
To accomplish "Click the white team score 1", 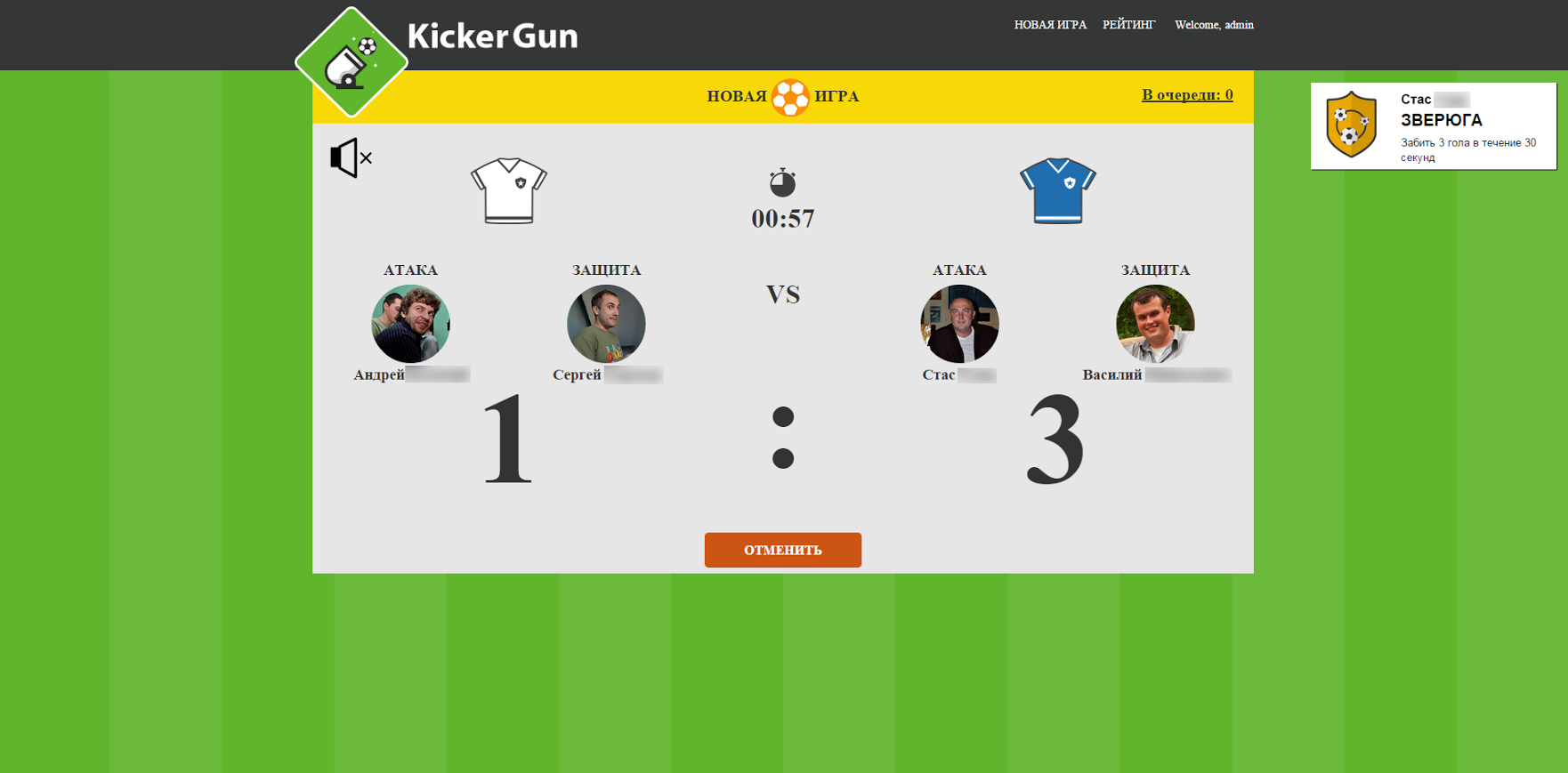I will click(508, 439).
